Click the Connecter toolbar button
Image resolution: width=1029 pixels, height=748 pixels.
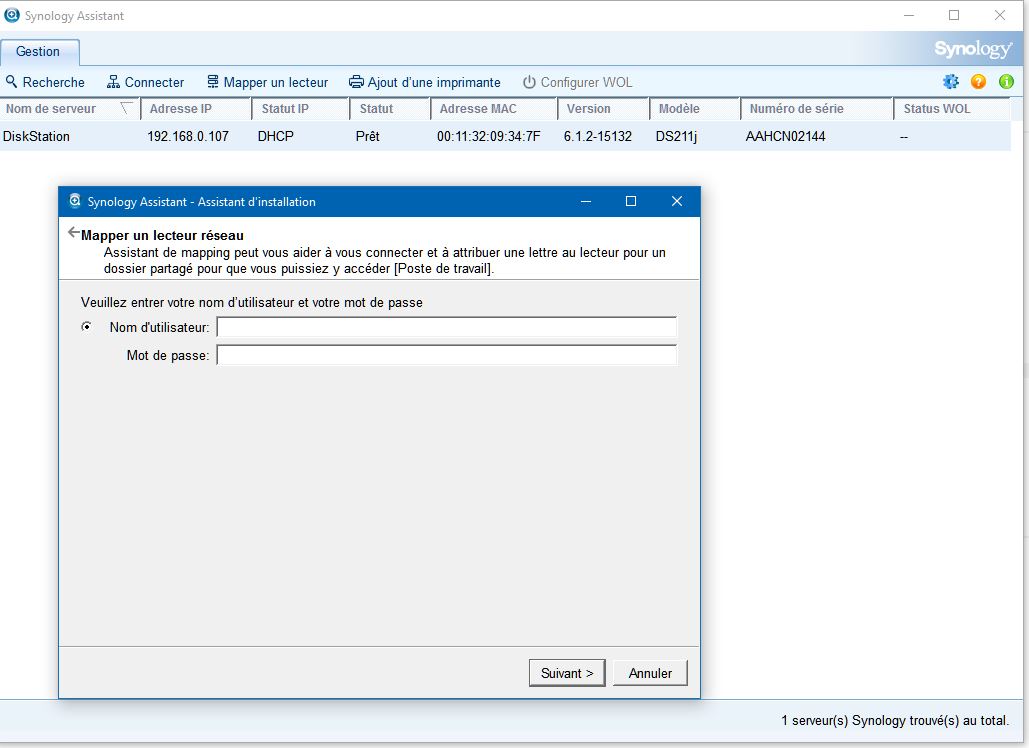146,82
